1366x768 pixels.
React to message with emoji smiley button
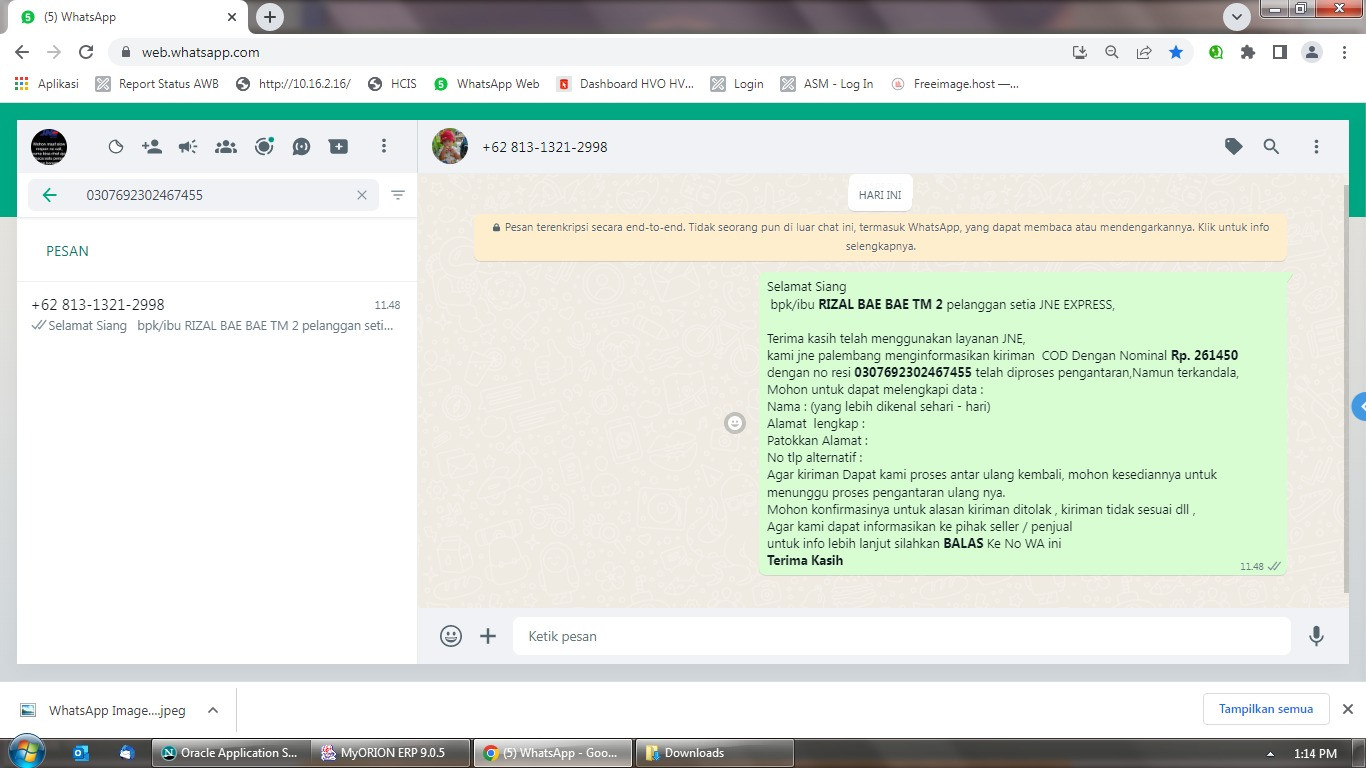pos(735,423)
